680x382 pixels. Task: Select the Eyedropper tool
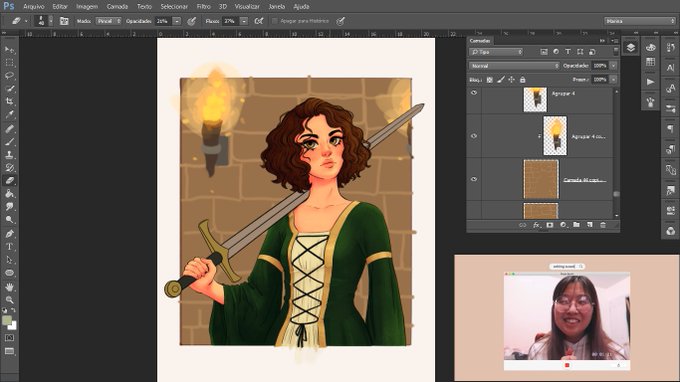click(9, 114)
